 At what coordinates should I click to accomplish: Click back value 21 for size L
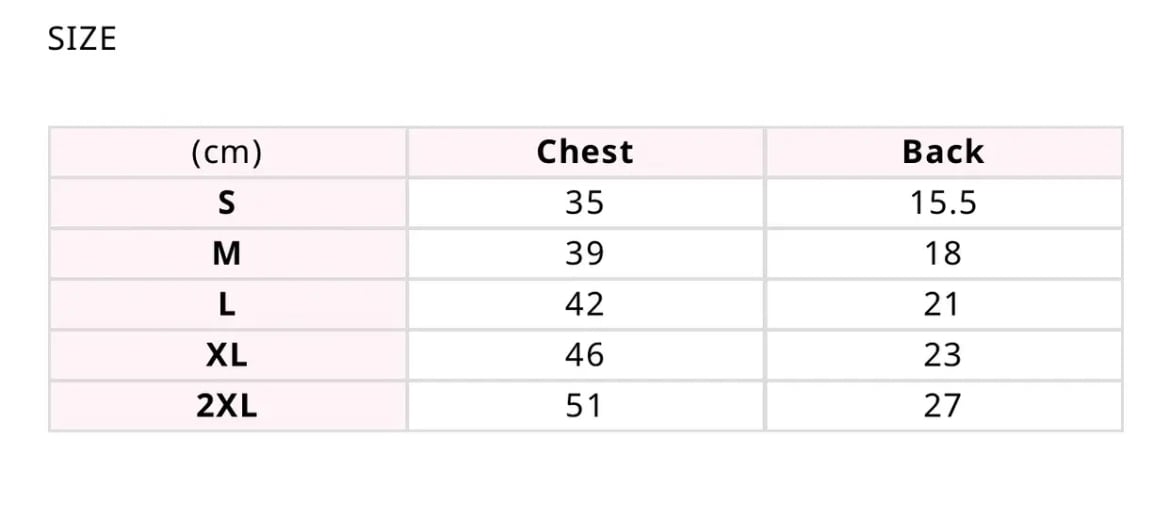click(x=943, y=304)
